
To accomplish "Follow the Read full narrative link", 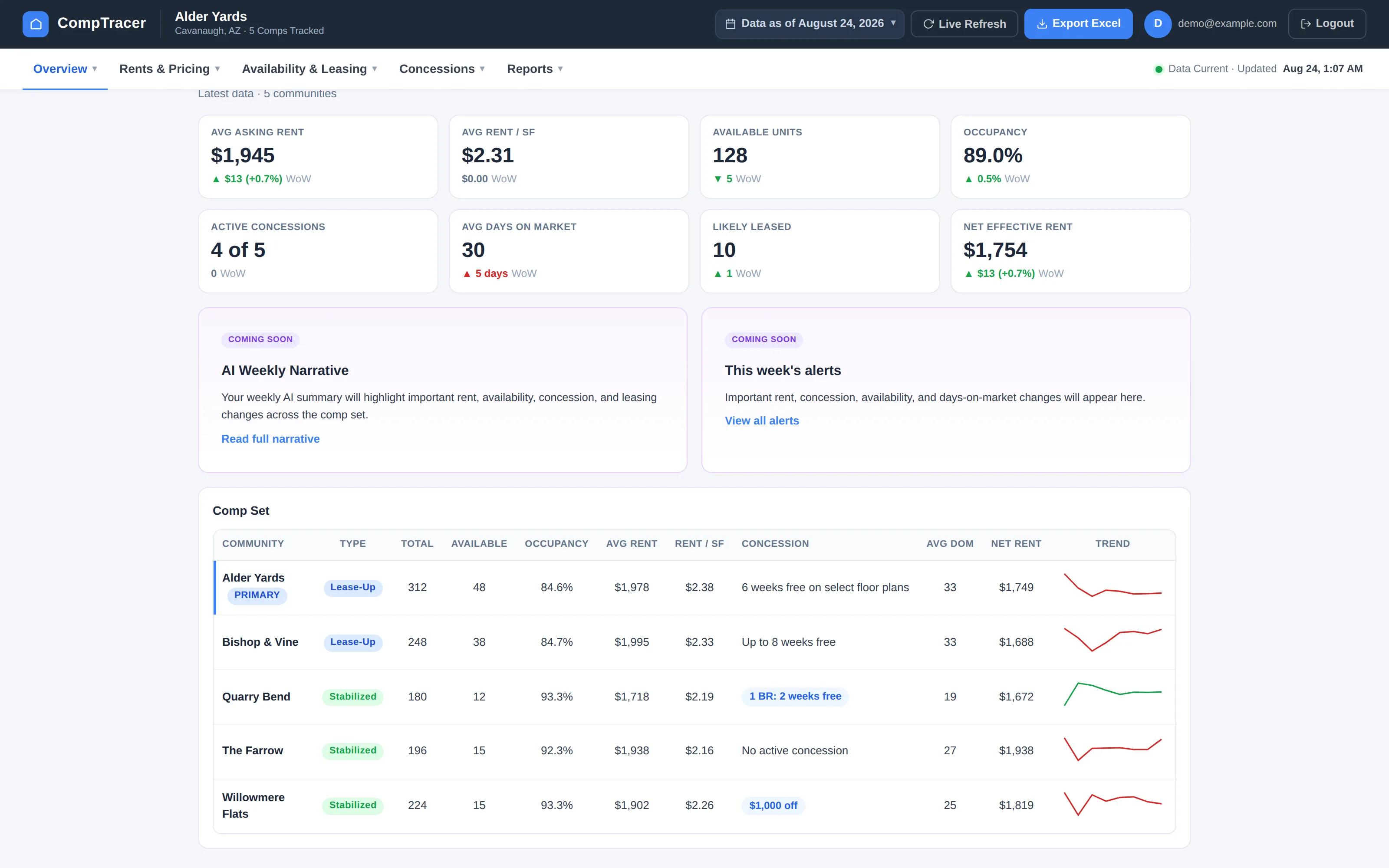I will click(270, 439).
